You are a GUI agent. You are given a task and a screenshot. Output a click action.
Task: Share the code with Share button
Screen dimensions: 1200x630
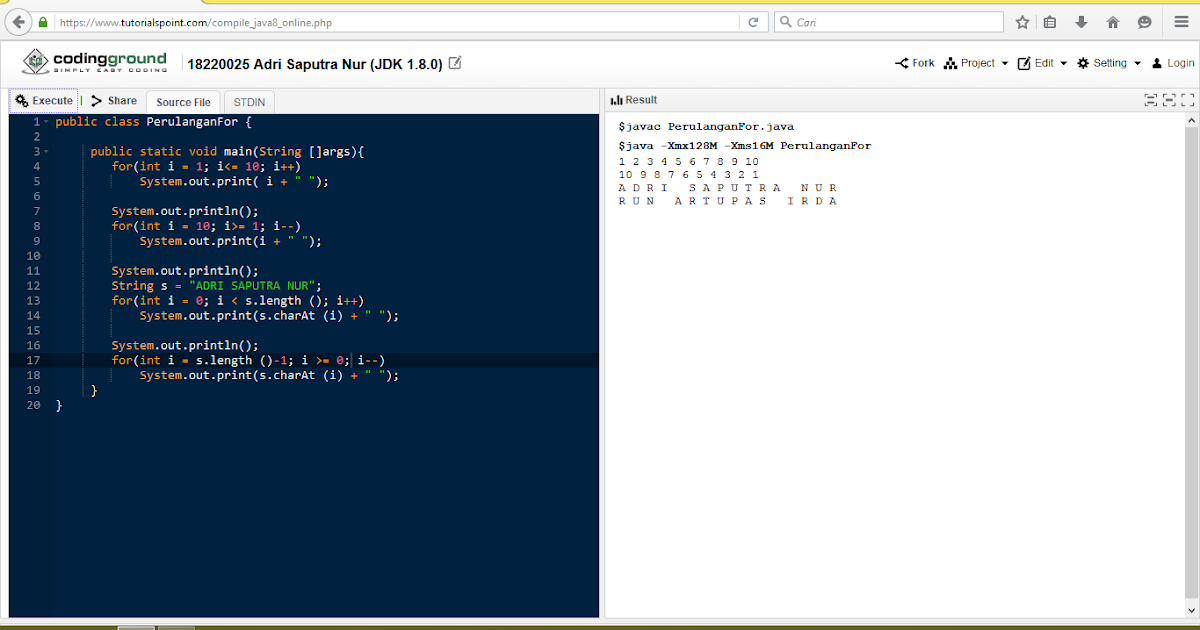[x=114, y=101]
